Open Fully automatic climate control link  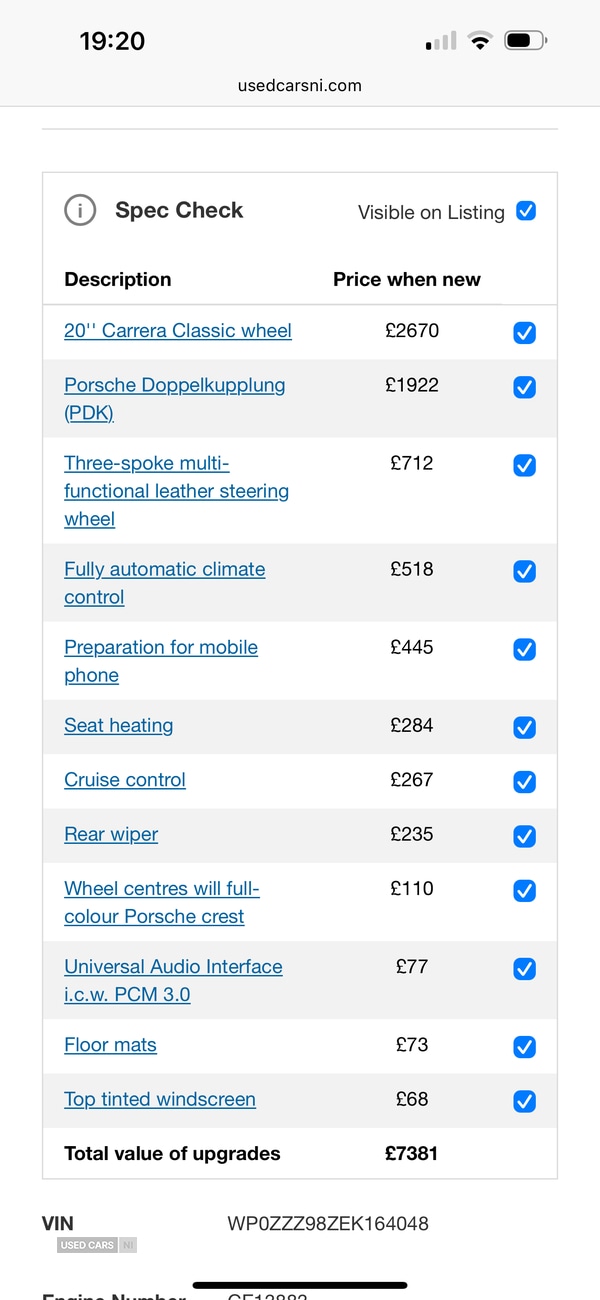165,583
